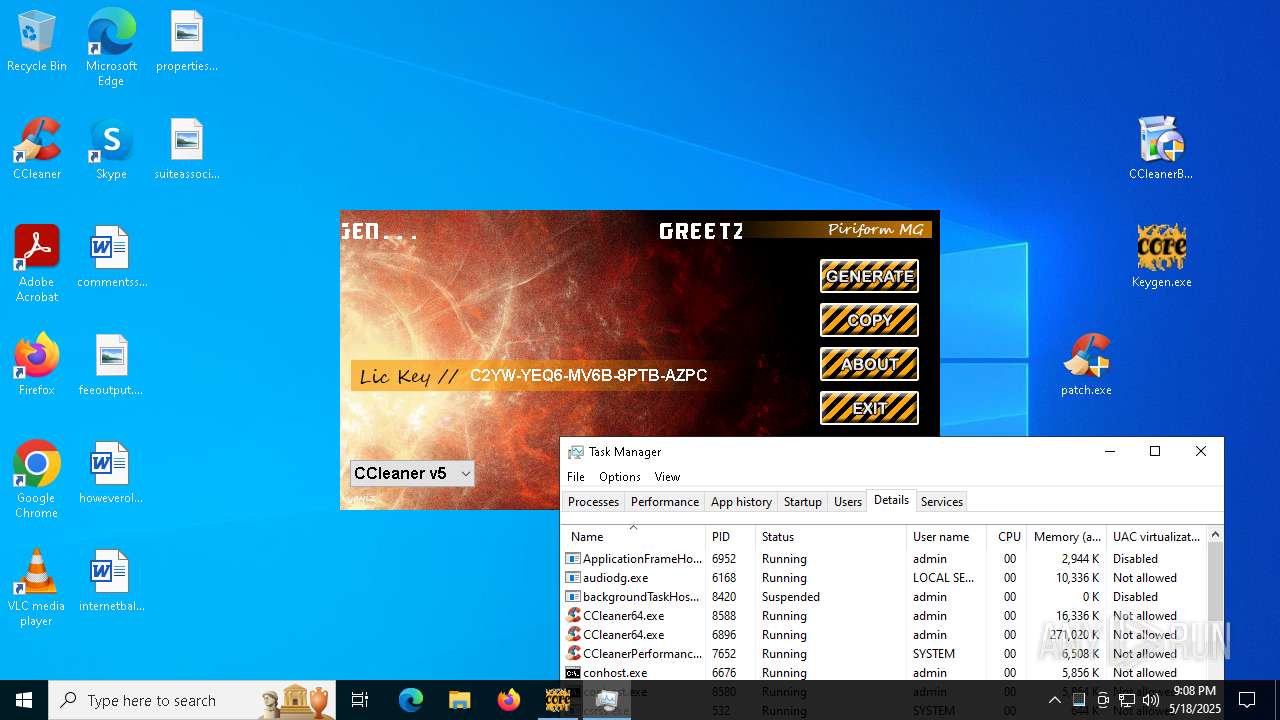Select the patch.exe desktop icon
The width and height of the screenshot is (1280, 720).
click(1087, 366)
